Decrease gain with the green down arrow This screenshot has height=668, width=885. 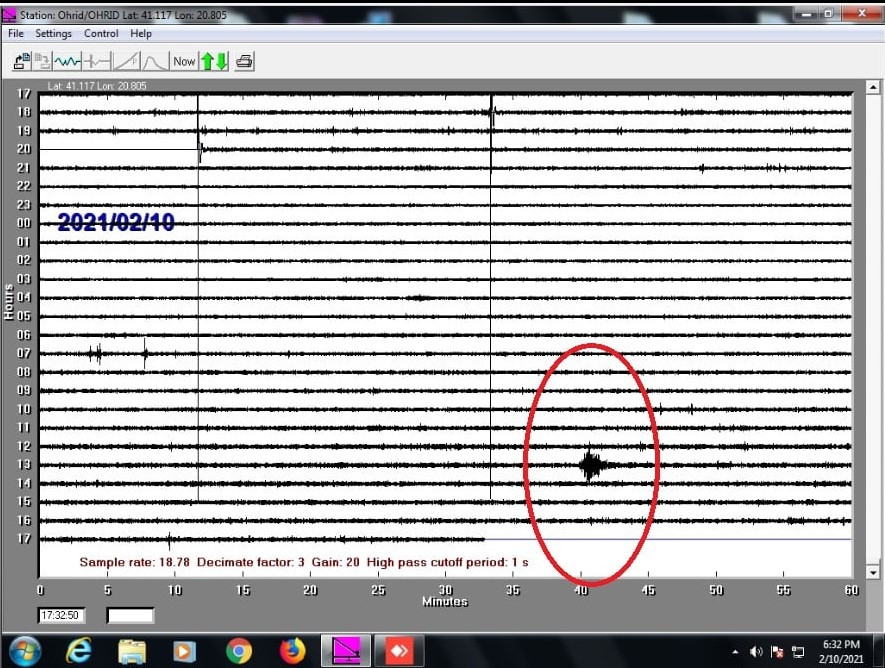(222, 61)
